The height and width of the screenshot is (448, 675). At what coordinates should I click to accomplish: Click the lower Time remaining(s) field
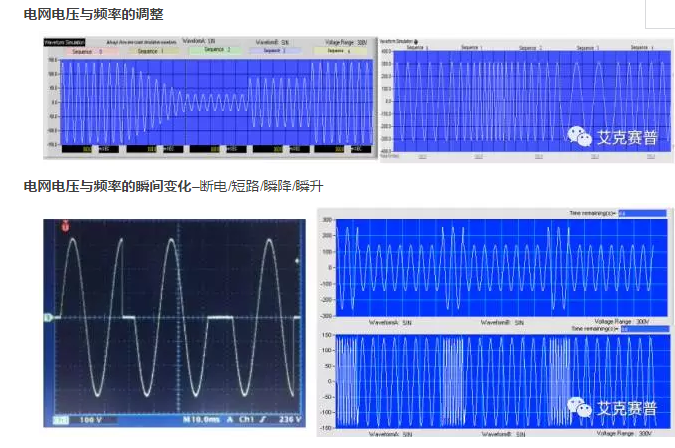tap(640, 328)
